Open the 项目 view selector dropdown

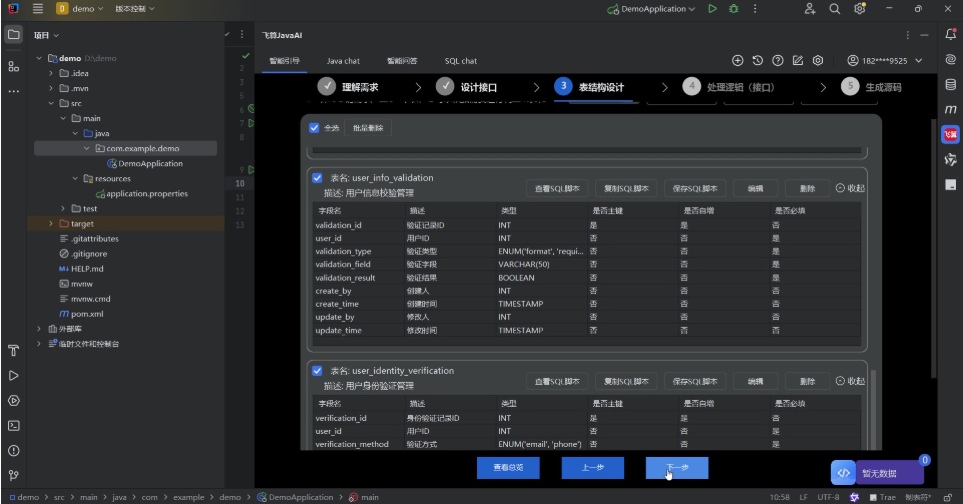point(46,36)
